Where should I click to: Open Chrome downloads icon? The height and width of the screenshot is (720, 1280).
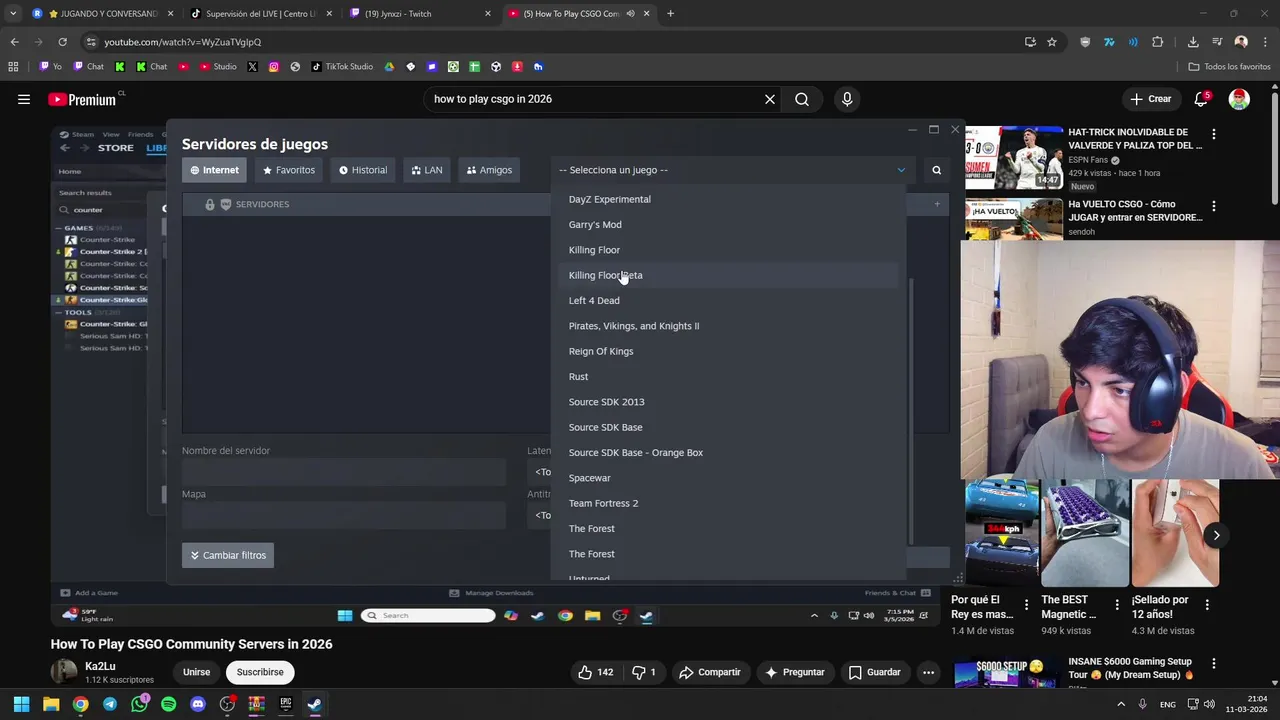coord(1193,42)
